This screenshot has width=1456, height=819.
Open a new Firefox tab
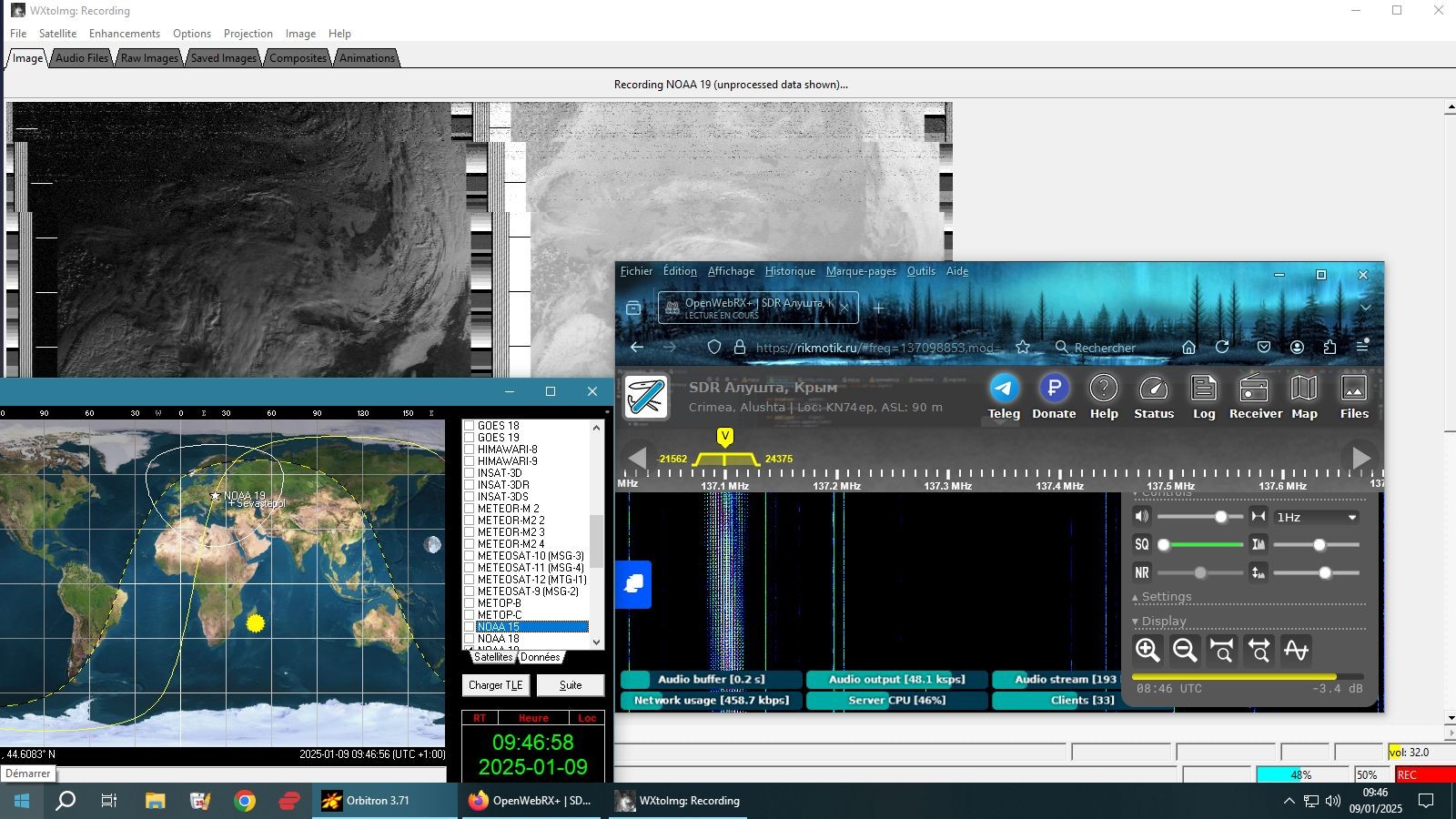click(879, 308)
